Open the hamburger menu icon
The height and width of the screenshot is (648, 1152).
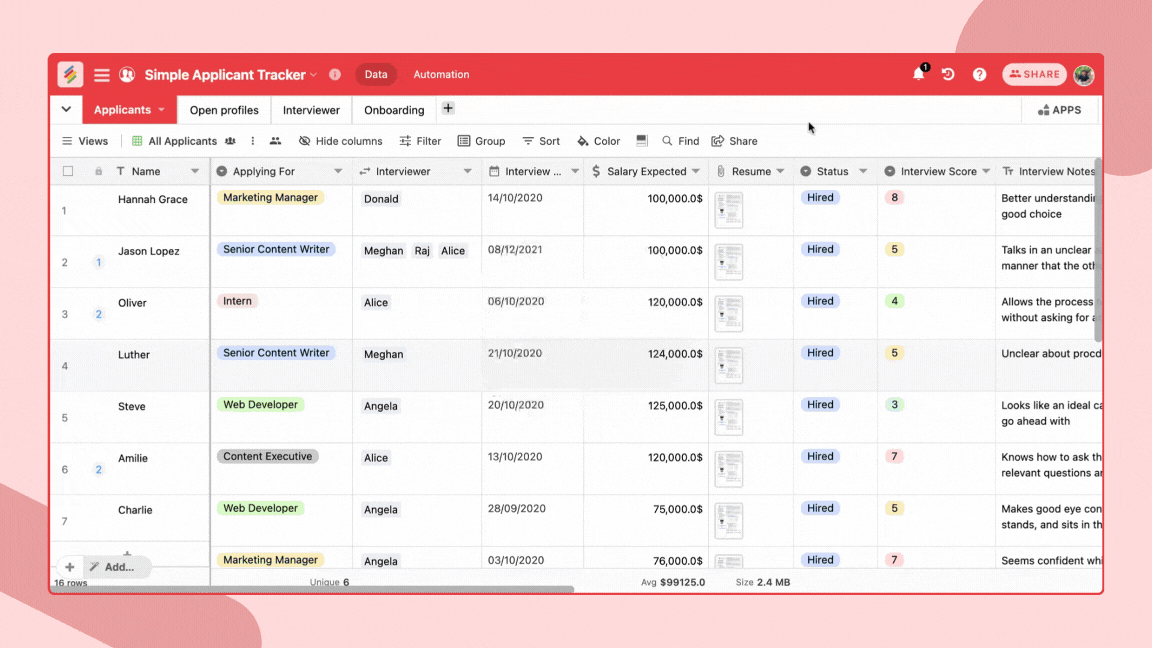pyautogui.click(x=102, y=75)
